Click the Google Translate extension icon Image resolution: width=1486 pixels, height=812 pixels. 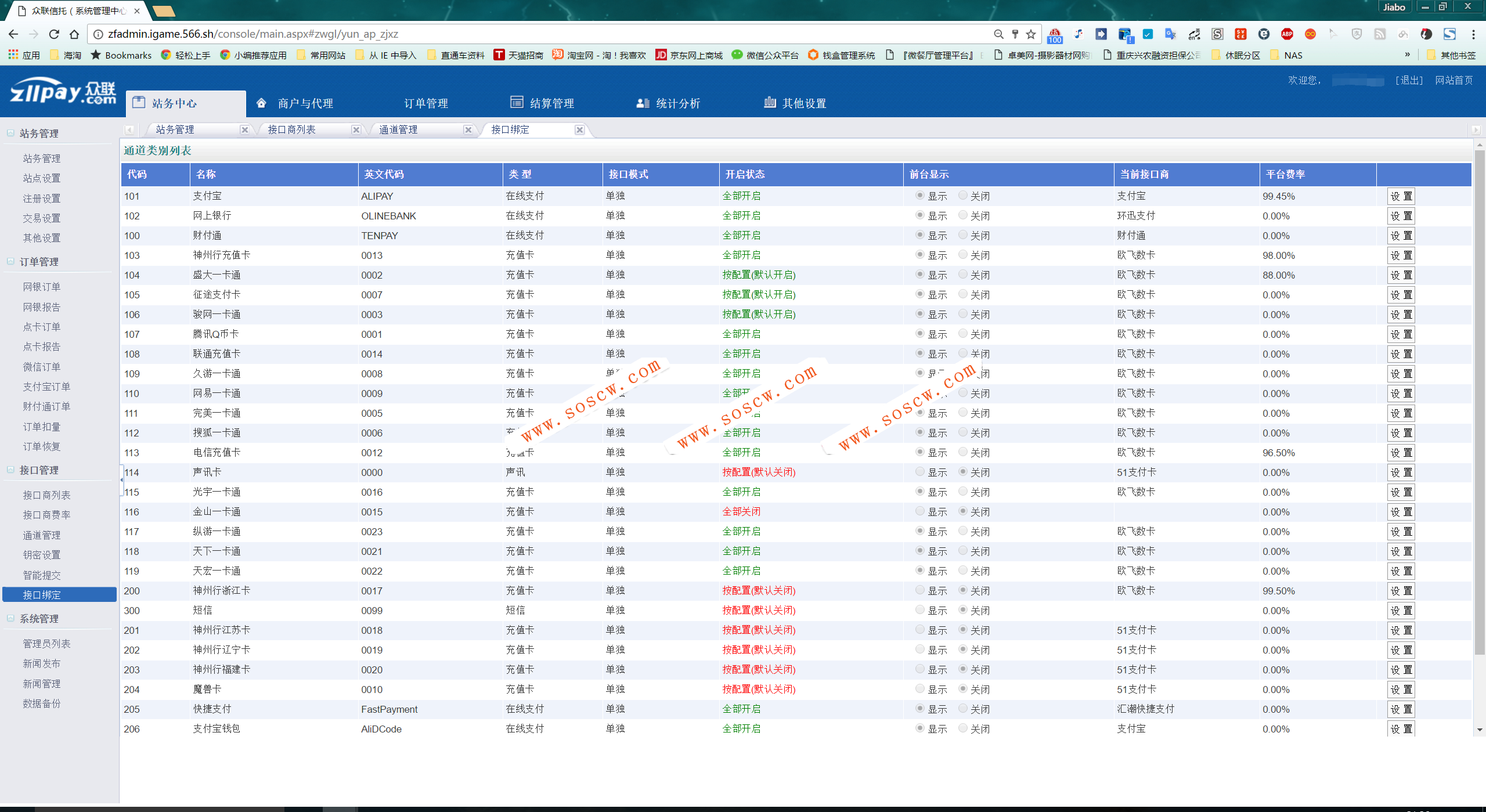coord(1171,34)
